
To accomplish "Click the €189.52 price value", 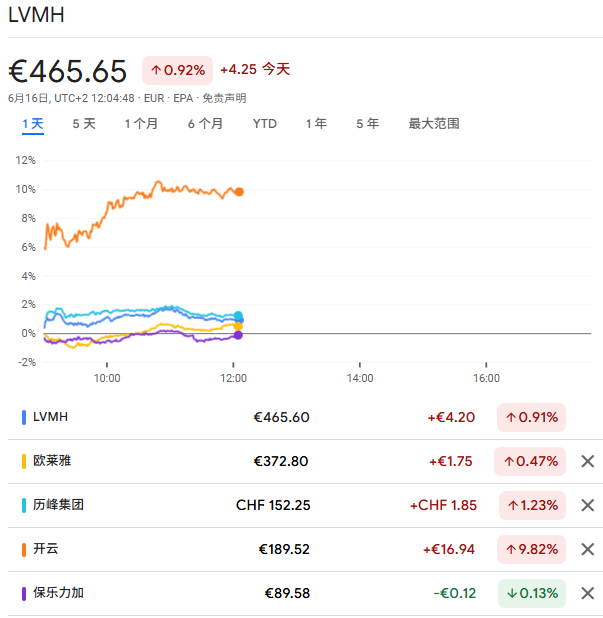I will [x=284, y=549].
